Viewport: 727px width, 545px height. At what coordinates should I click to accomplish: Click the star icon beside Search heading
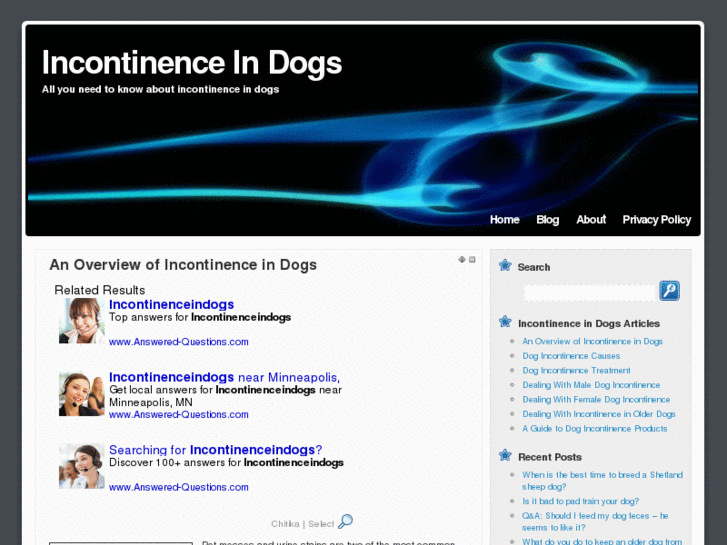[505, 266]
